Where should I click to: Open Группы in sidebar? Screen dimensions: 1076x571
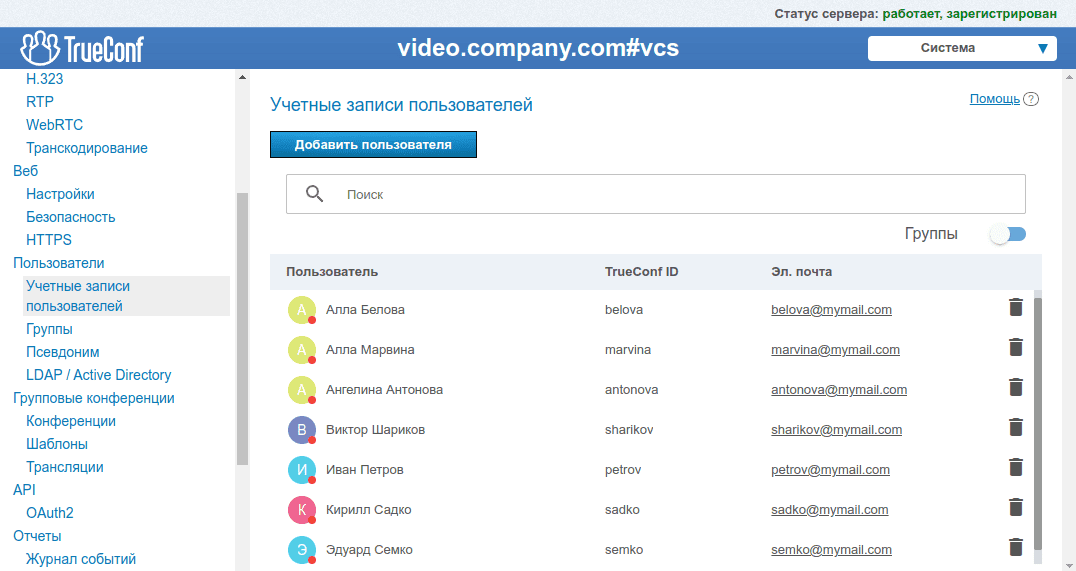(49, 329)
